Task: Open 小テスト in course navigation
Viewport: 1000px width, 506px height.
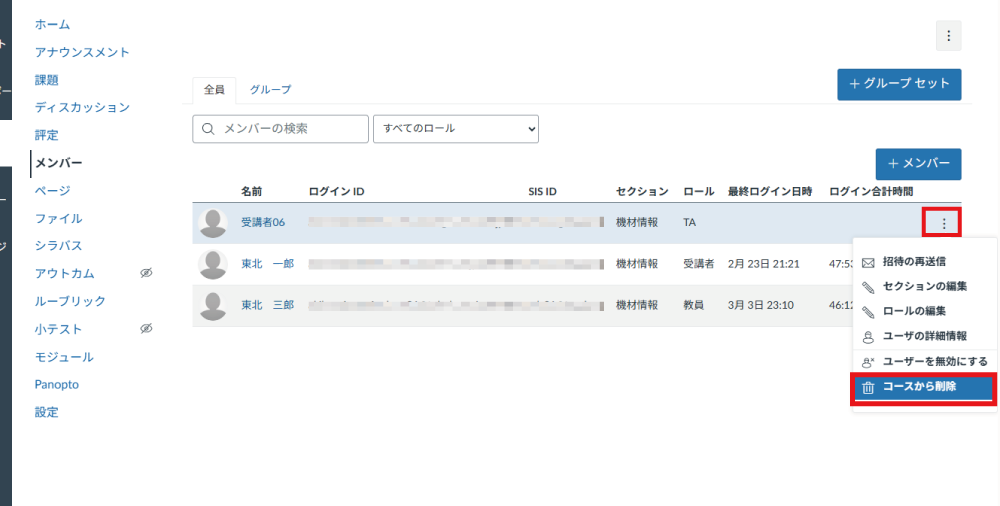Action: point(58,329)
